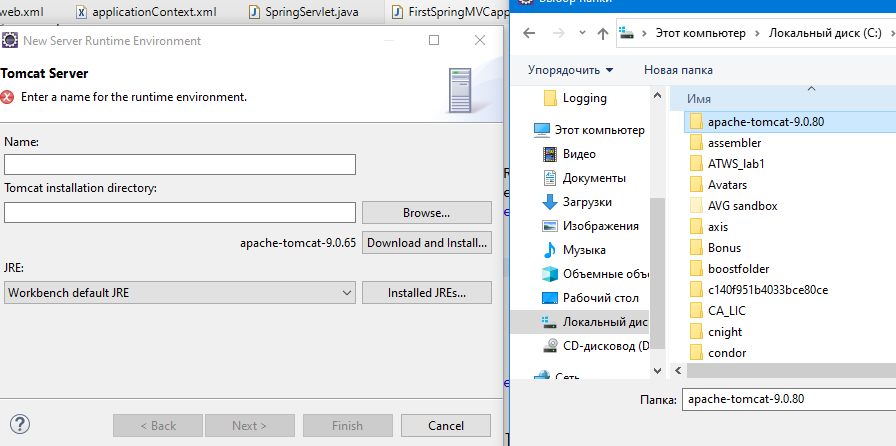896x446 pixels.
Task: Focus the Name input field
Action: (x=179, y=164)
